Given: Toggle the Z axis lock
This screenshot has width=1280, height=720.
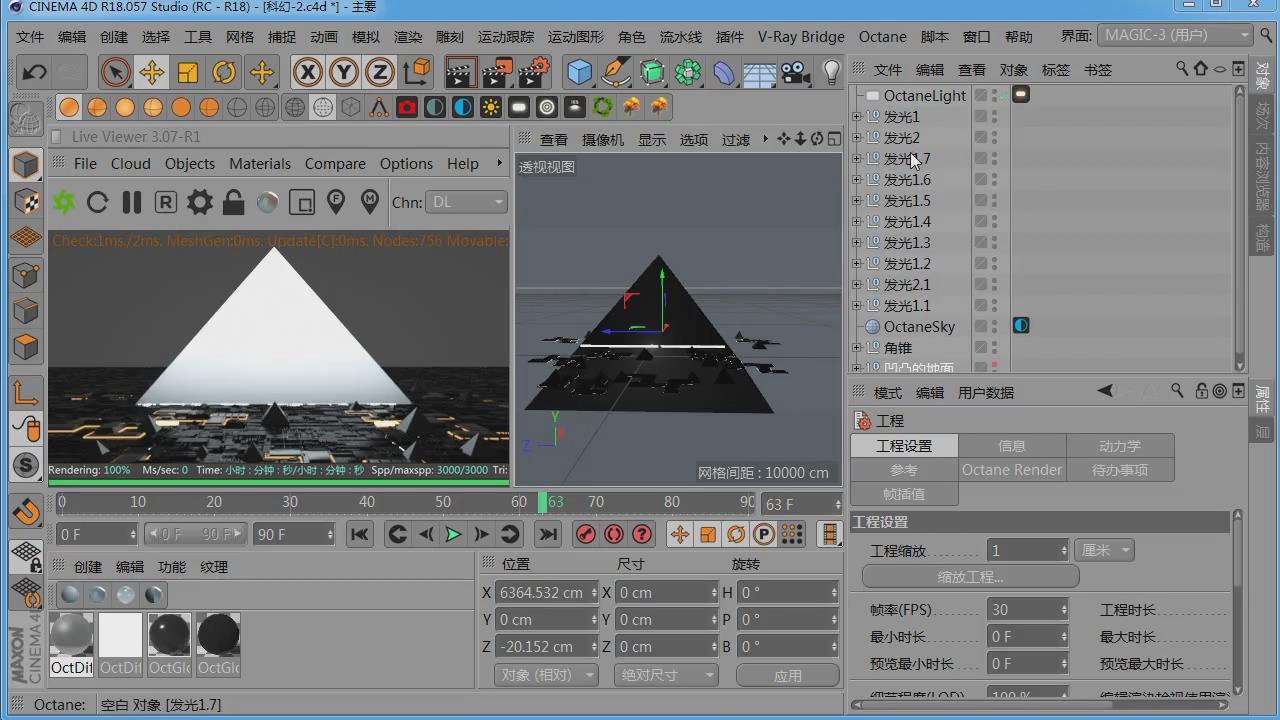Looking at the screenshot, I should coord(379,72).
